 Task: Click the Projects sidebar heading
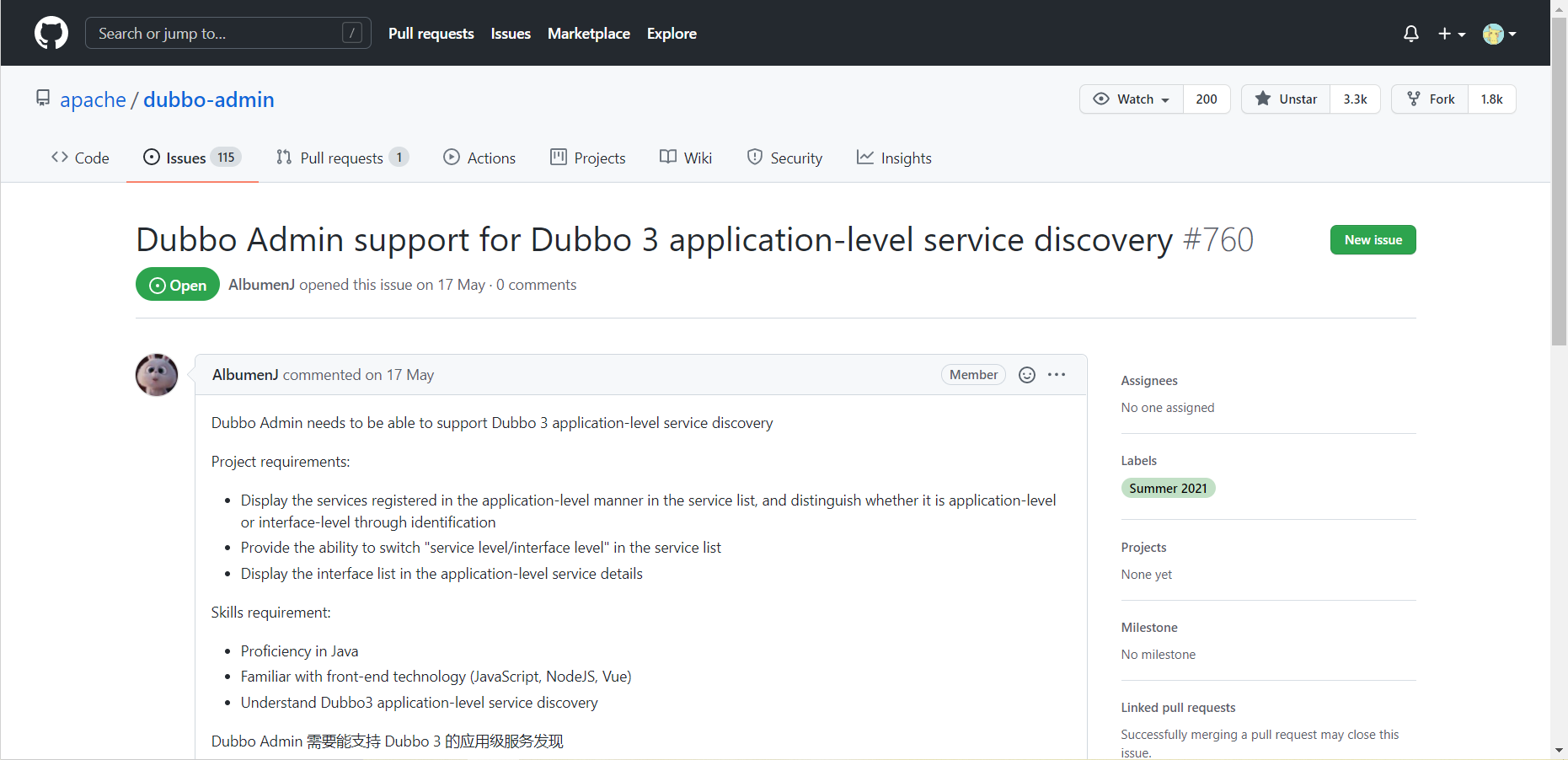click(x=1144, y=548)
